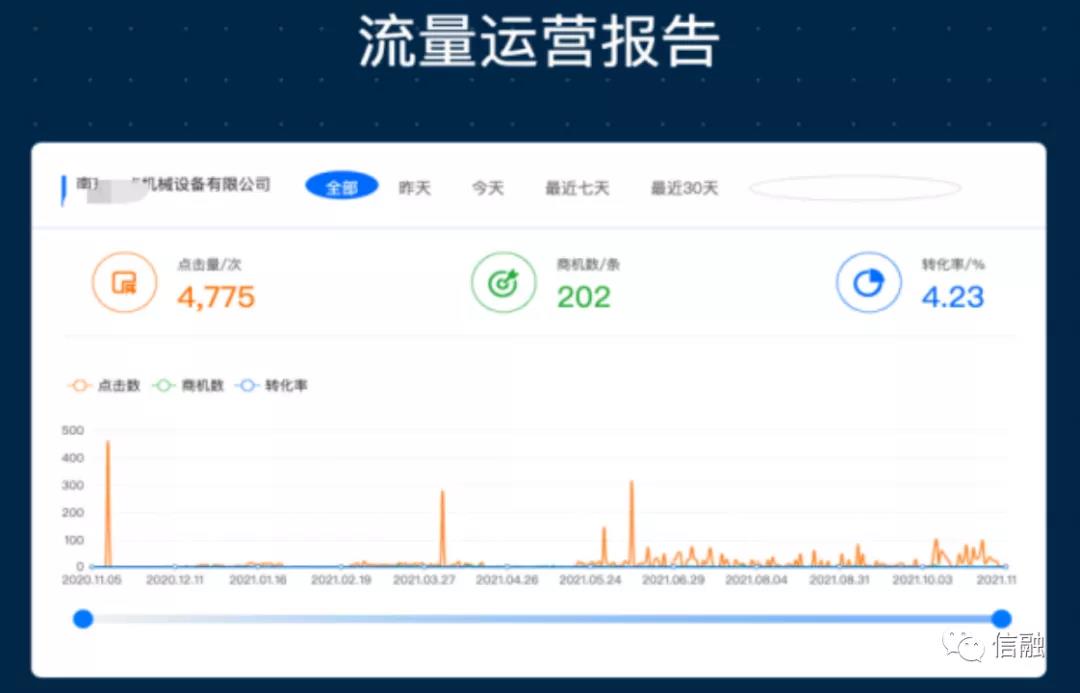This screenshot has height=693, width=1080.
Task: Toggle the 商机数 legend series
Action: [188, 385]
